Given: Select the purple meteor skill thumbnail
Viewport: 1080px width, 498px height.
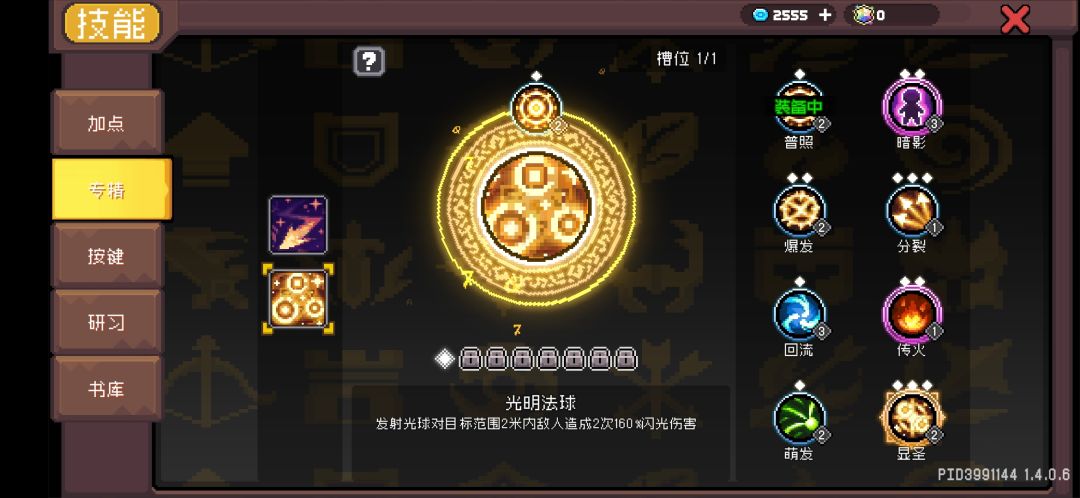Looking at the screenshot, I should tap(298, 225).
